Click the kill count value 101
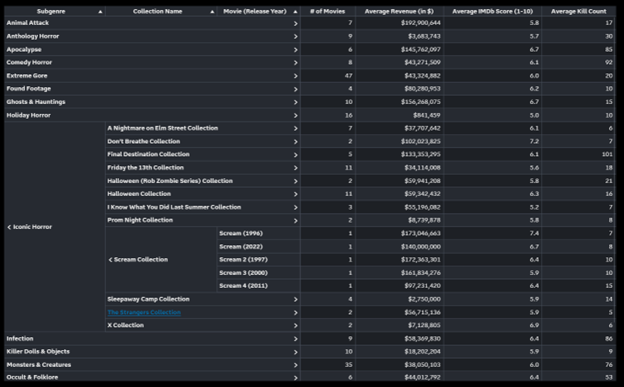624x387 pixels. coord(607,154)
